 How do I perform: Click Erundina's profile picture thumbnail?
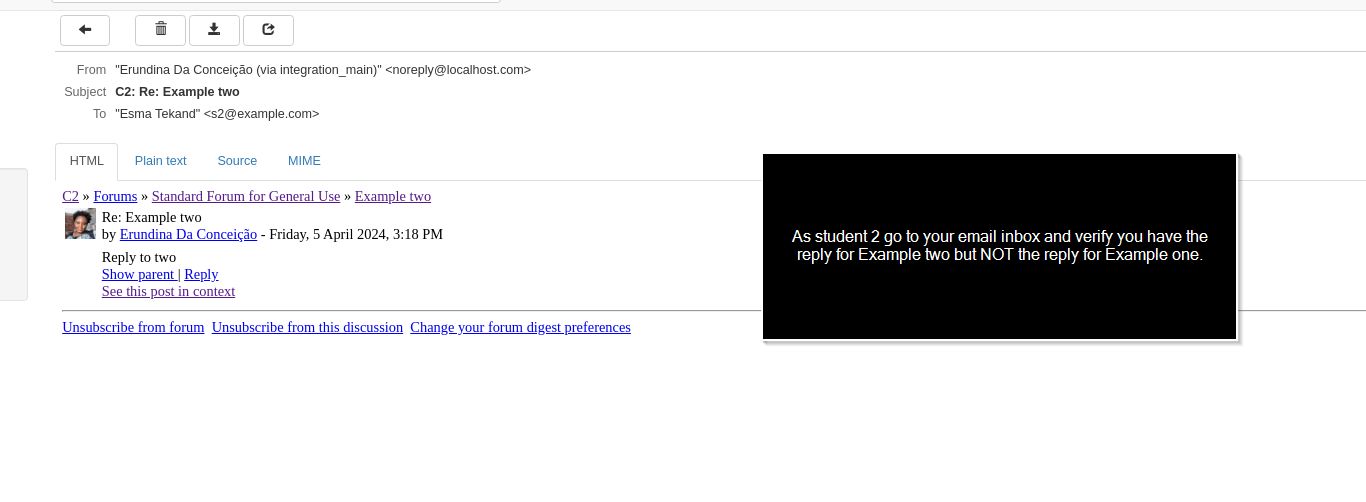click(80, 224)
